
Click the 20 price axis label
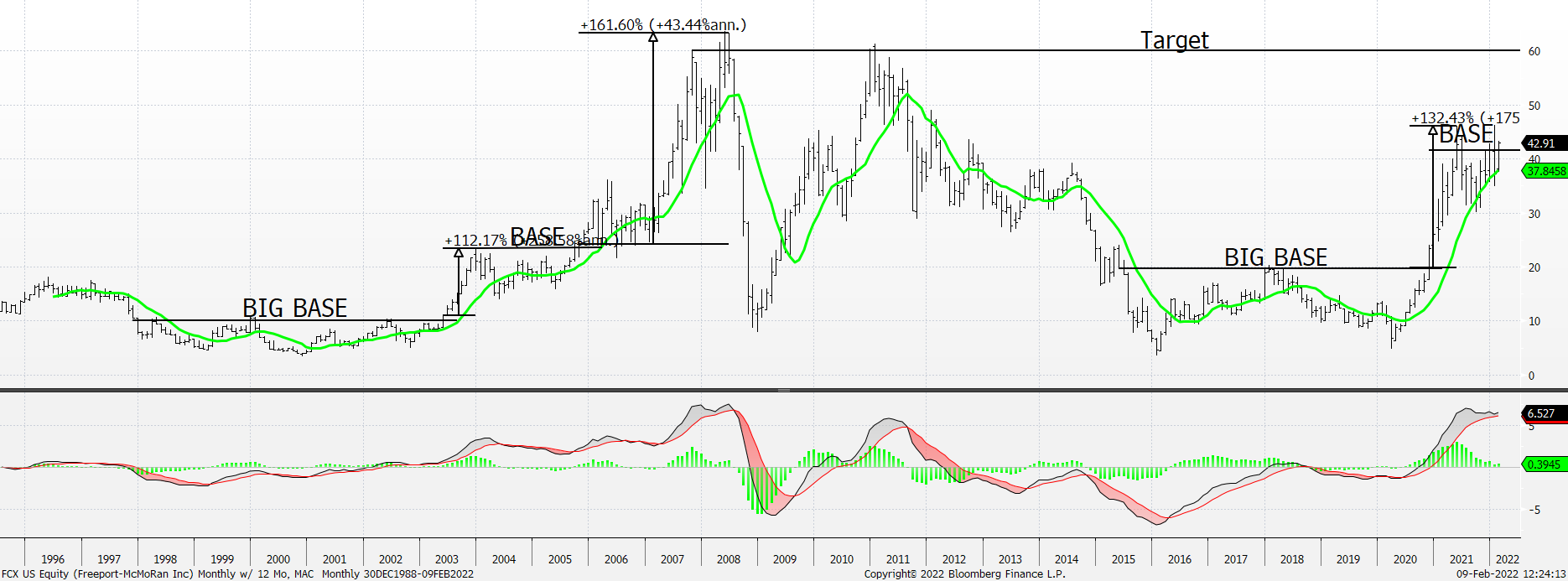(x=1534, y=267)
